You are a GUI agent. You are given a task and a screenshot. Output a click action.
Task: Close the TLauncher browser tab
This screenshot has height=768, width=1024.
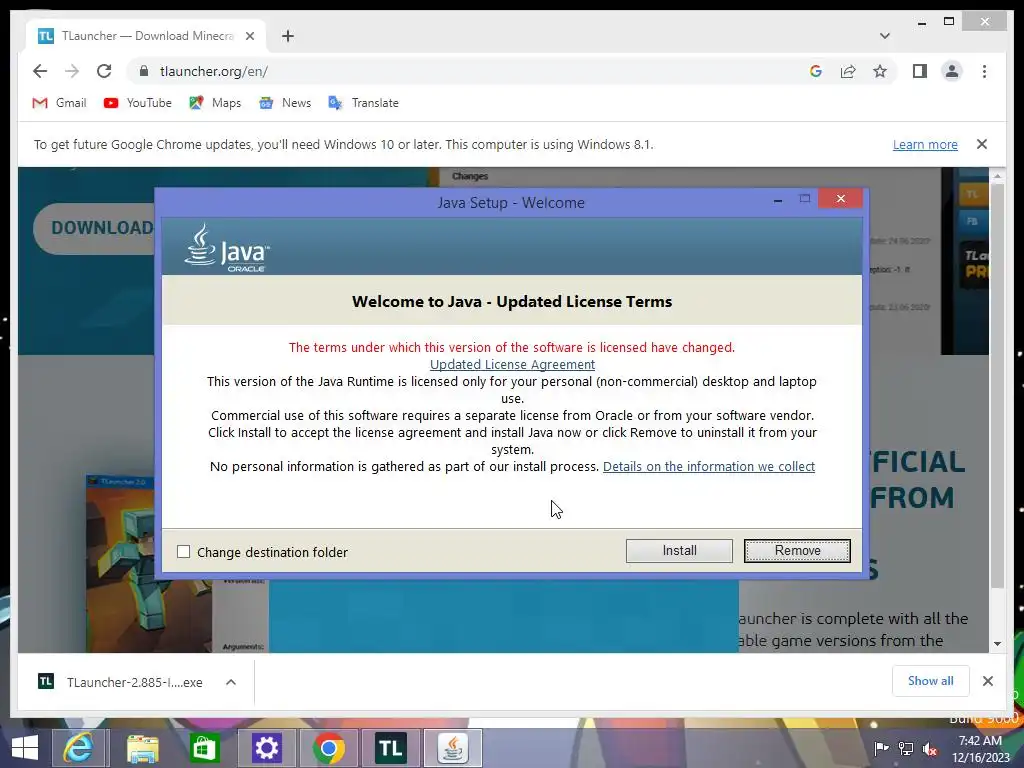[x=249, y=36]
